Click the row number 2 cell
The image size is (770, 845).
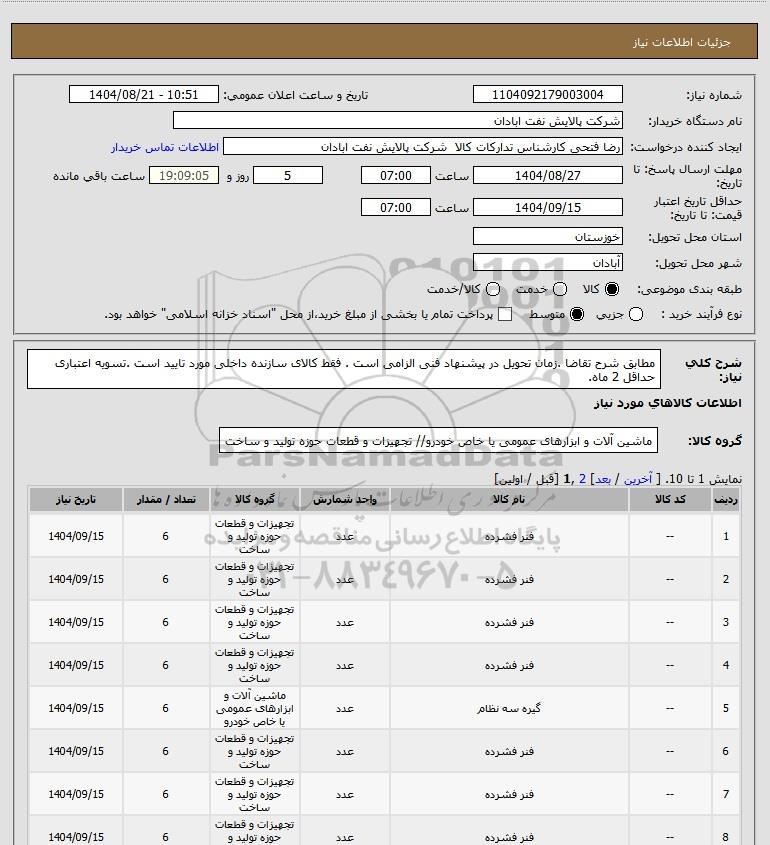click(x=726, y=579)
